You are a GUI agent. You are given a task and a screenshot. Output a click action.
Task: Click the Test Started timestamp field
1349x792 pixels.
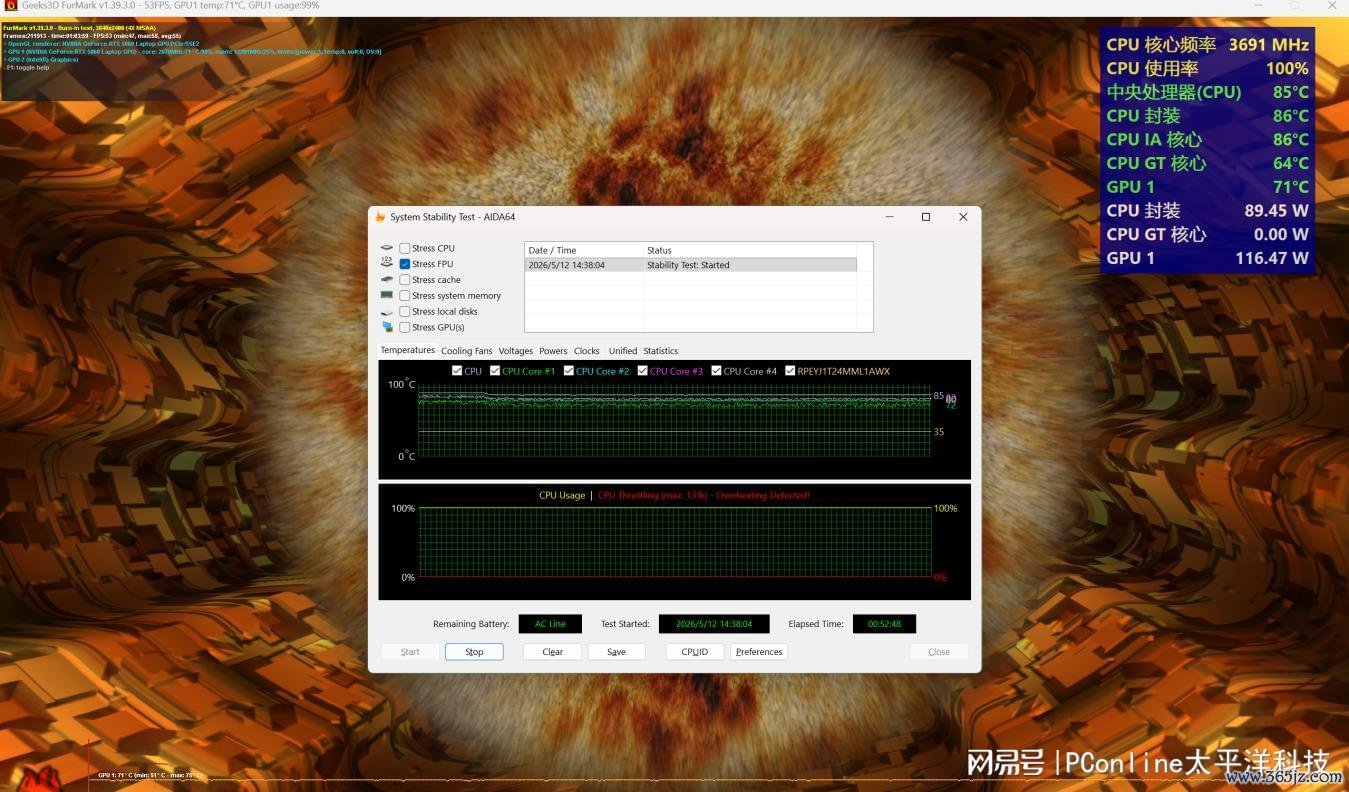click(x=714, y=624)
